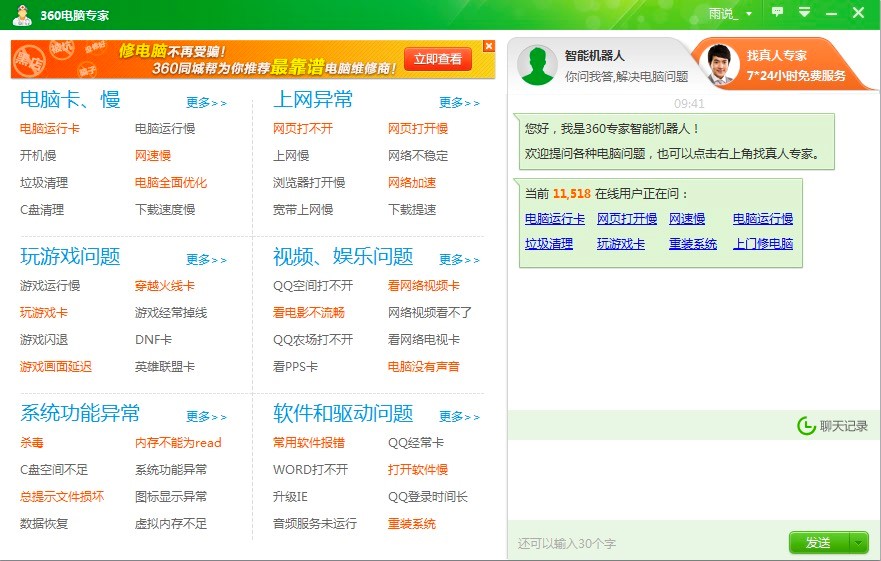Click the 重装系统 link in chat bubble
Viewport: 881px width, 561px height.
point(693,244)
